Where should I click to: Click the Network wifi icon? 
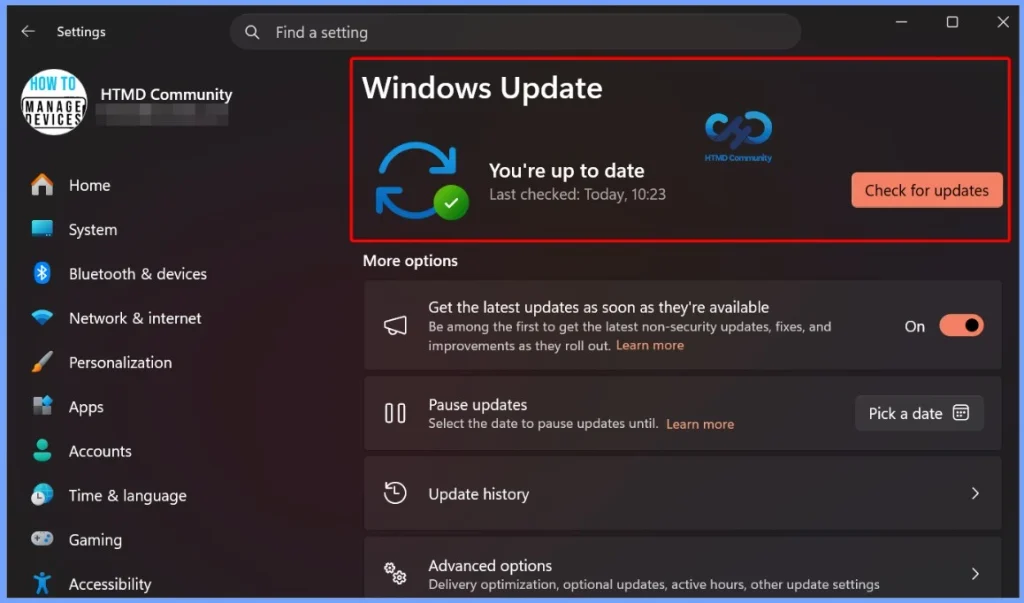tap(42, 318)
